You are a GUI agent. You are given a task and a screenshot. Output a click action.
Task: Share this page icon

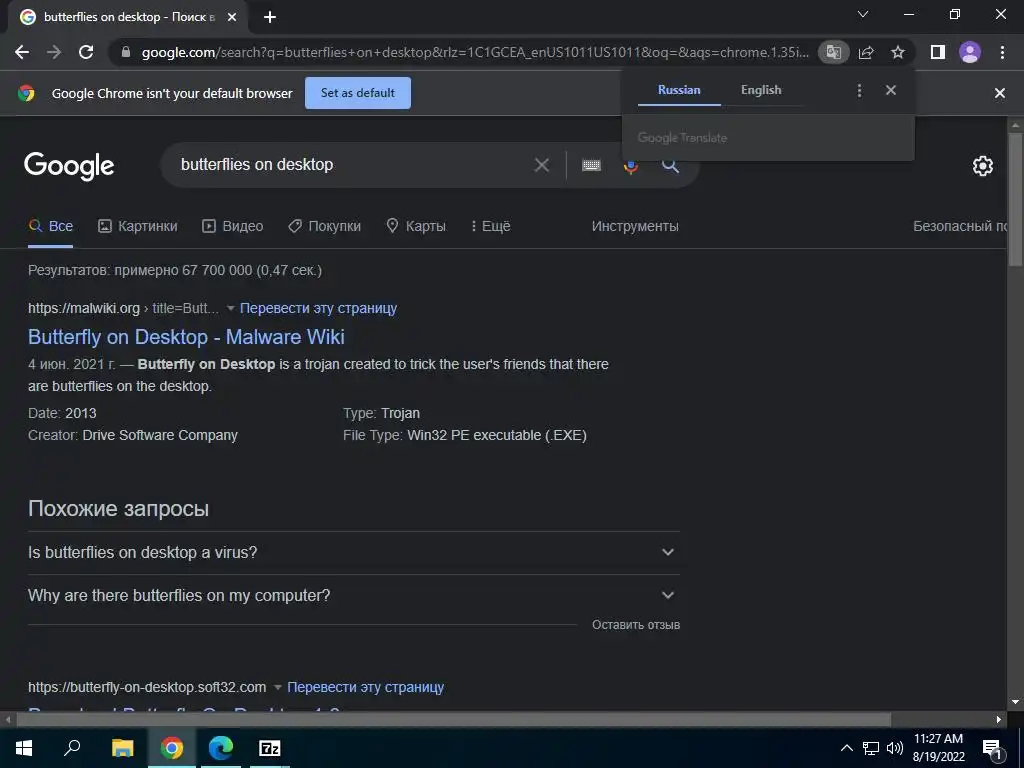866,52
